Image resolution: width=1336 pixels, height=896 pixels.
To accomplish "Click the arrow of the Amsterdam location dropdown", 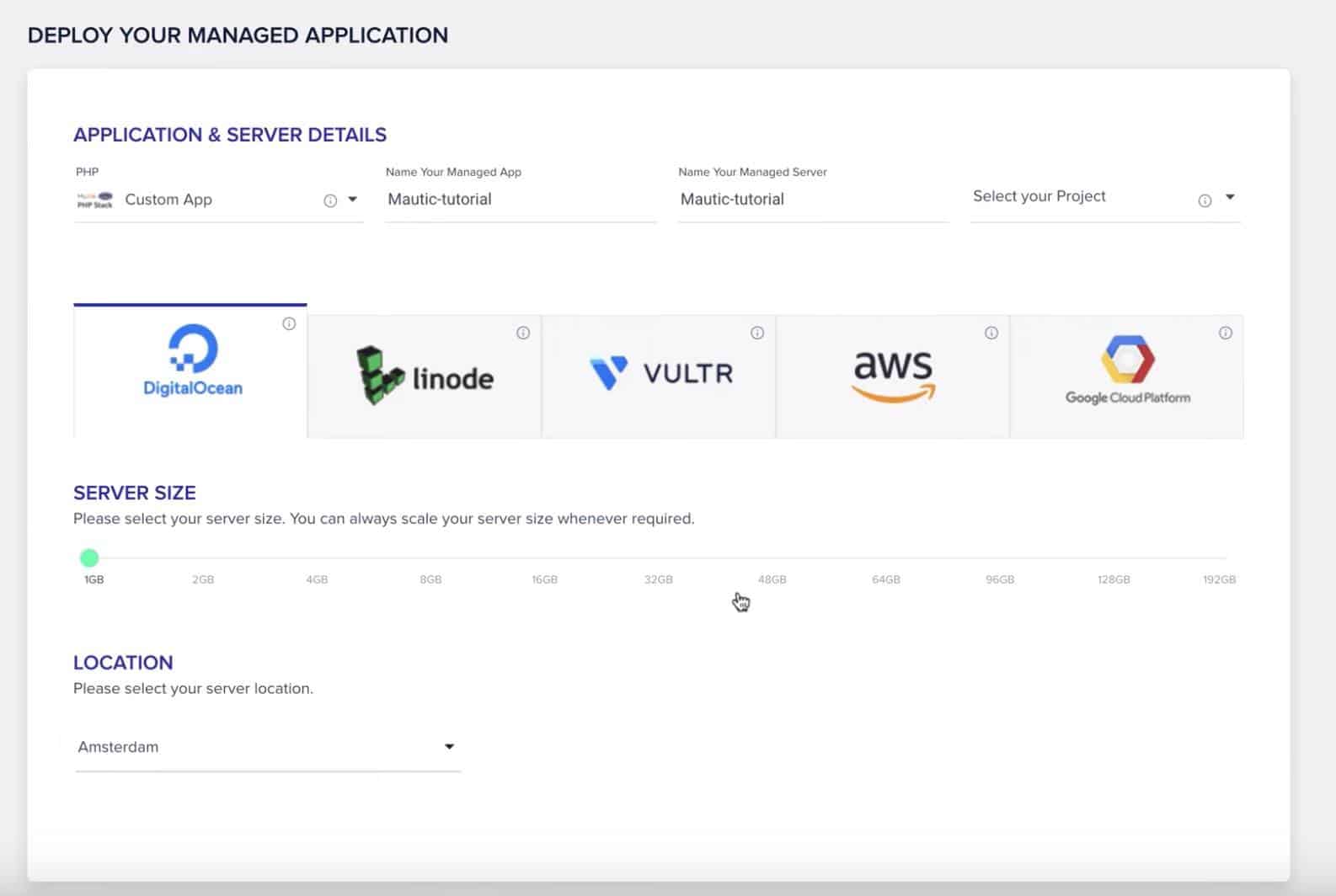I will pos(449,746).
